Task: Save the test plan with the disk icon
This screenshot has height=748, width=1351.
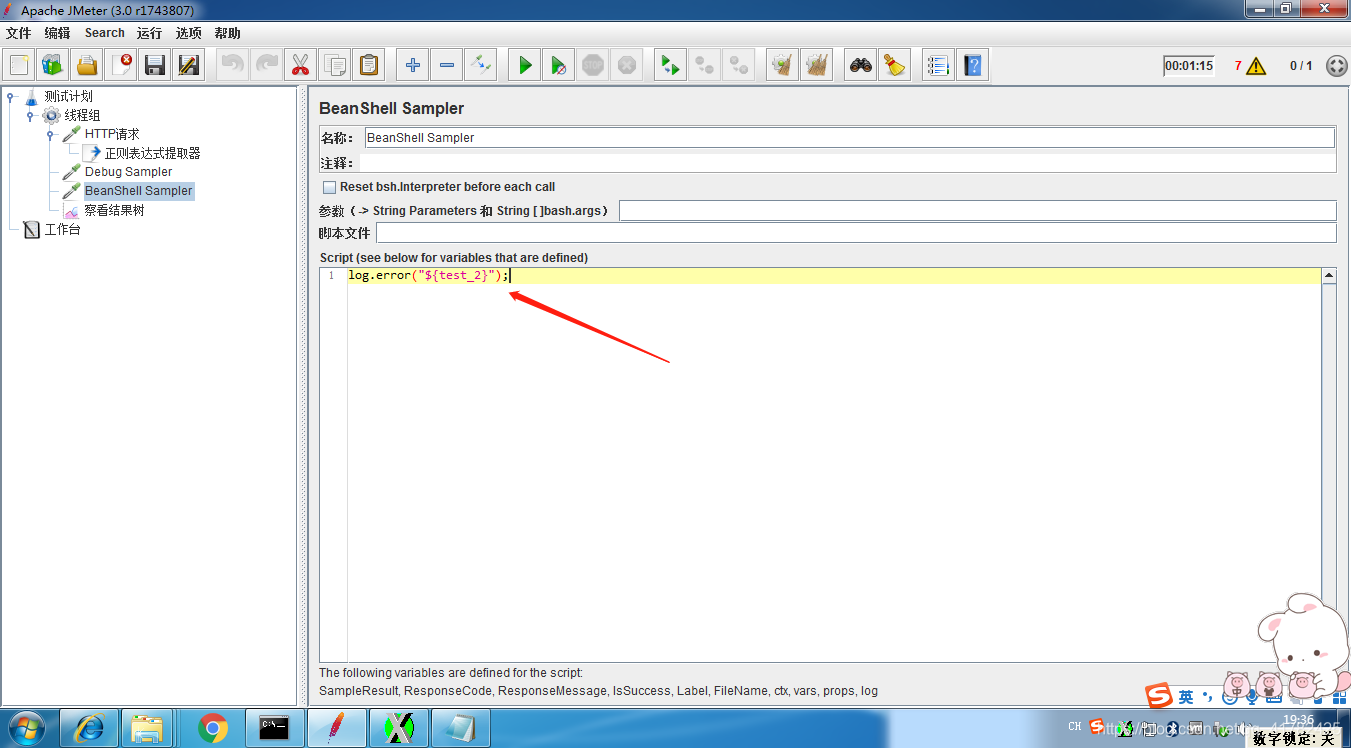Action: click(x=155, y=66)
